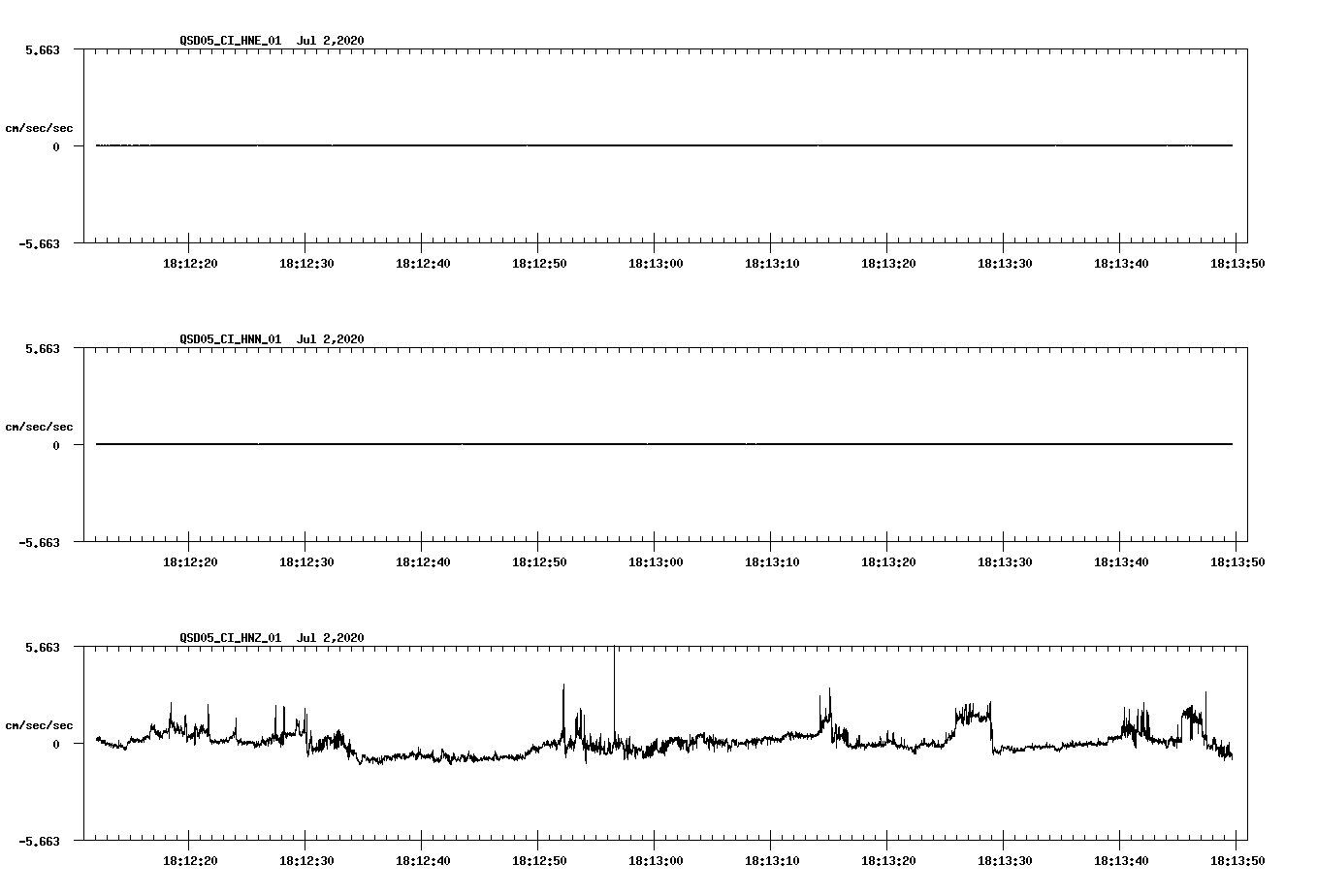
Task: Click the -5.663 label on HNZ plot
Action: [x=40, y=841]
